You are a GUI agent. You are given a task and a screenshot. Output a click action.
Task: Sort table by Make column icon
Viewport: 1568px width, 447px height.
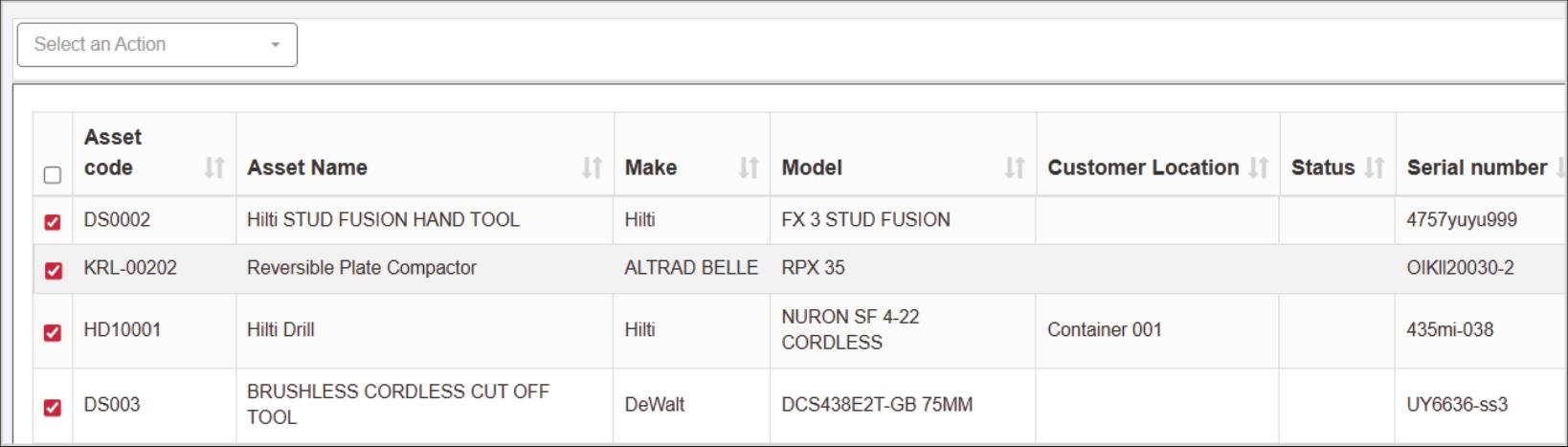pyautogui.click(x=749, y=168)
